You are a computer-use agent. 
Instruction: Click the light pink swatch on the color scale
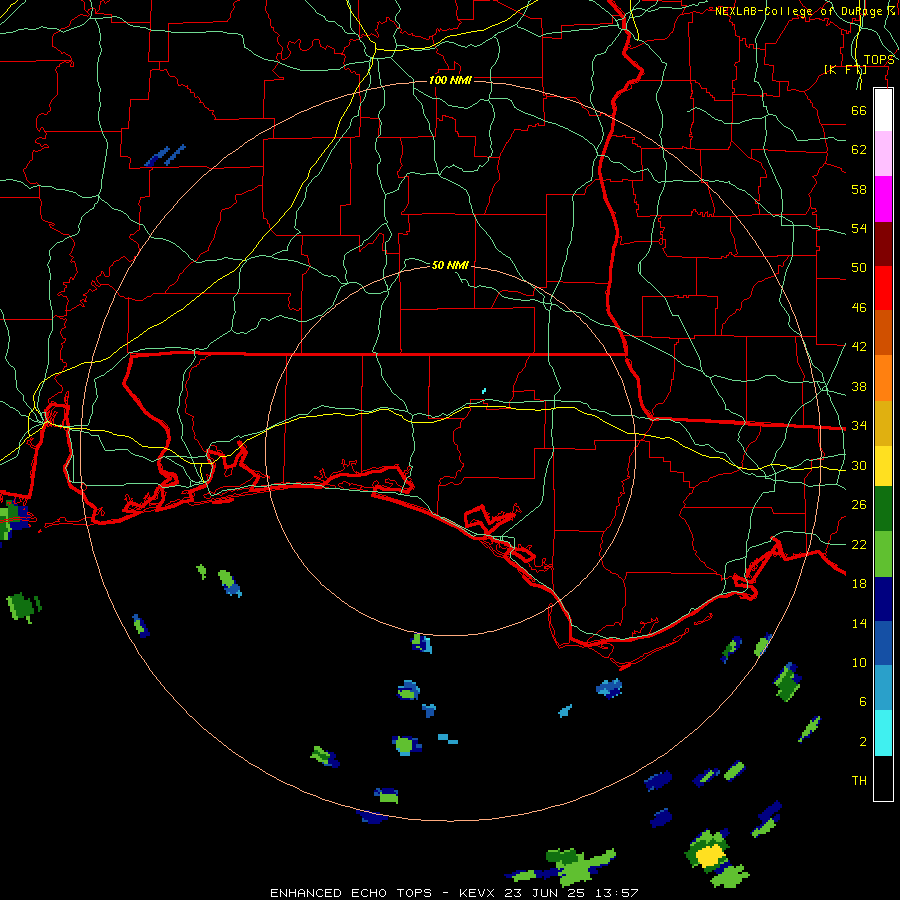(x=883, y=153)
